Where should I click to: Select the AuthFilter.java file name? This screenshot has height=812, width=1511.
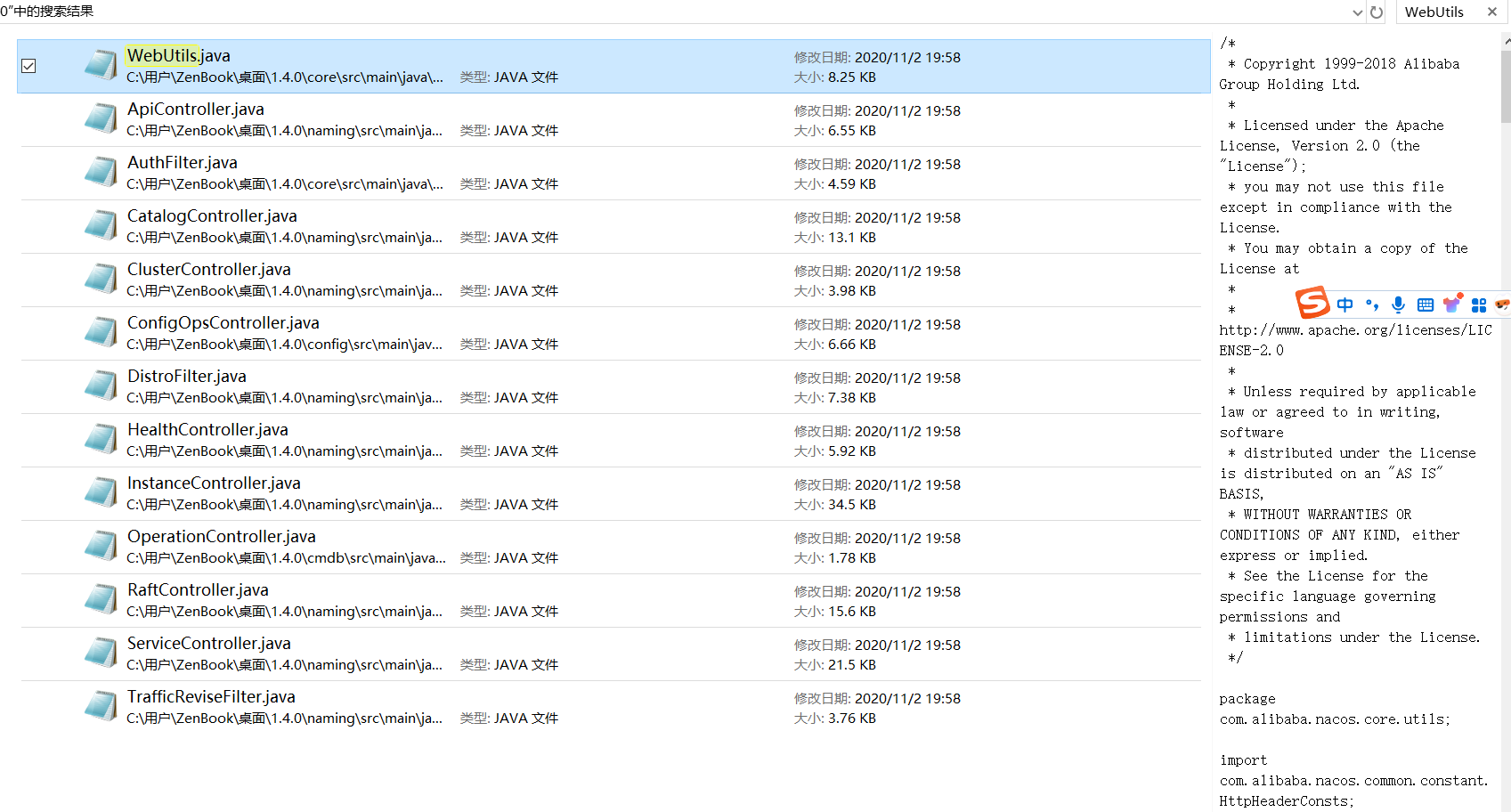pos(183,162)
